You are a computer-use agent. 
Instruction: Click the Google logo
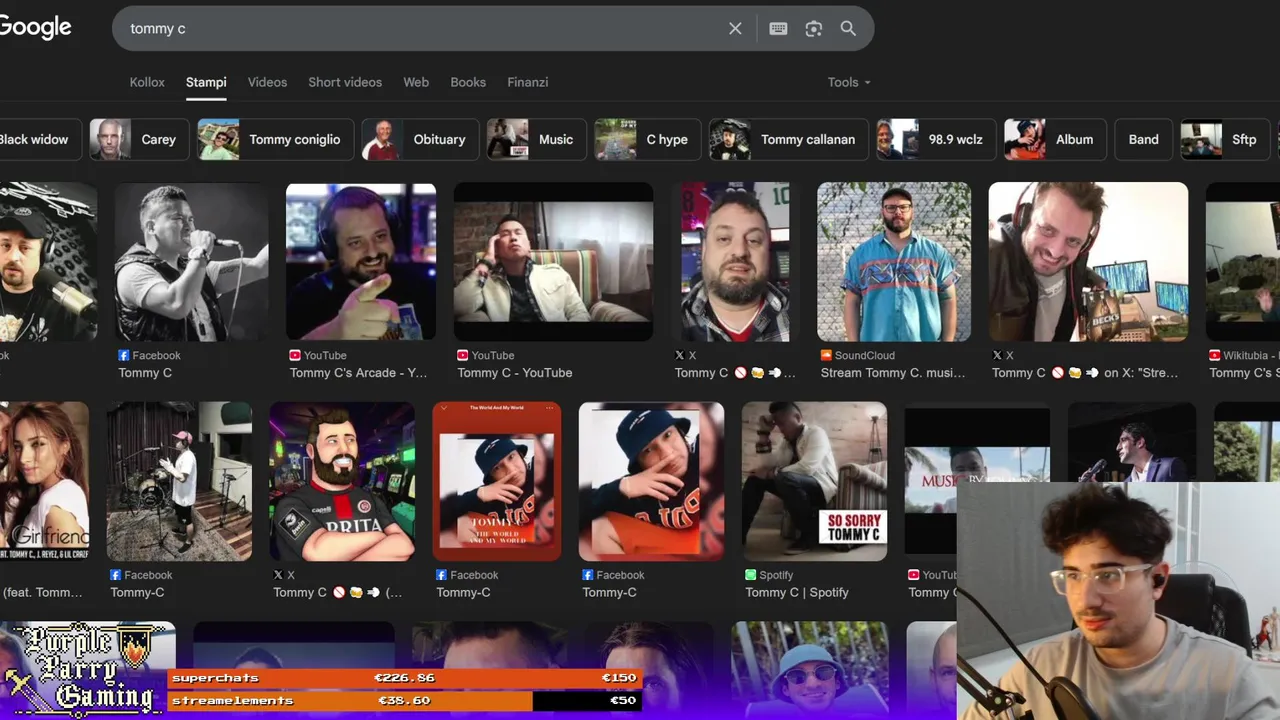(35, 27)
